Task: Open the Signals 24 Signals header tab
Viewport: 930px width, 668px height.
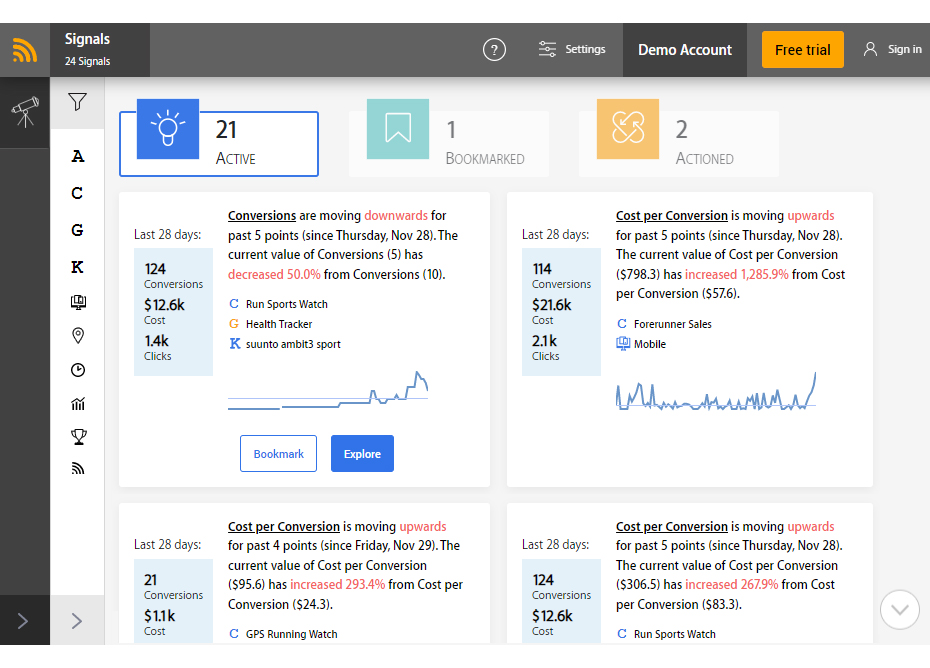Action: (100, 50)
